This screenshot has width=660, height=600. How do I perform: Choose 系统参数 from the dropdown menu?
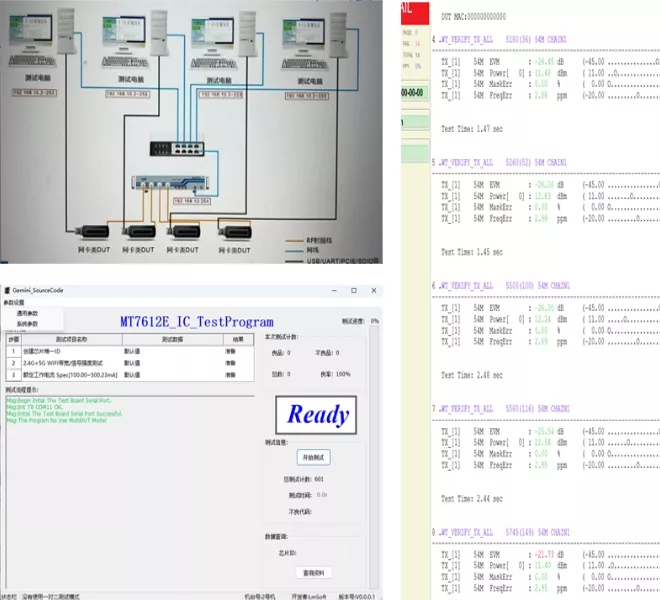(27, 324)
